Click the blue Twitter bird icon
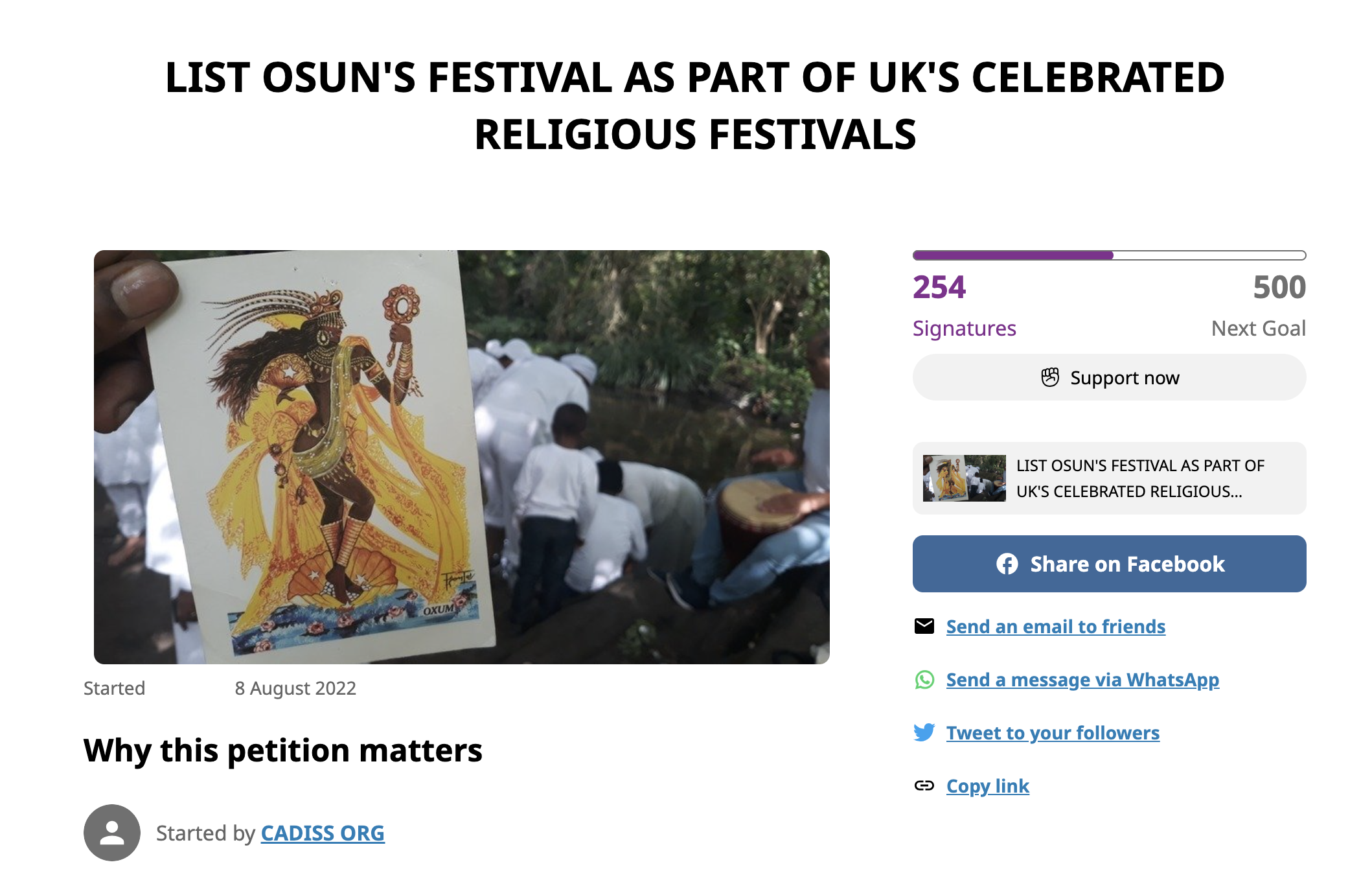 point(924,732)
